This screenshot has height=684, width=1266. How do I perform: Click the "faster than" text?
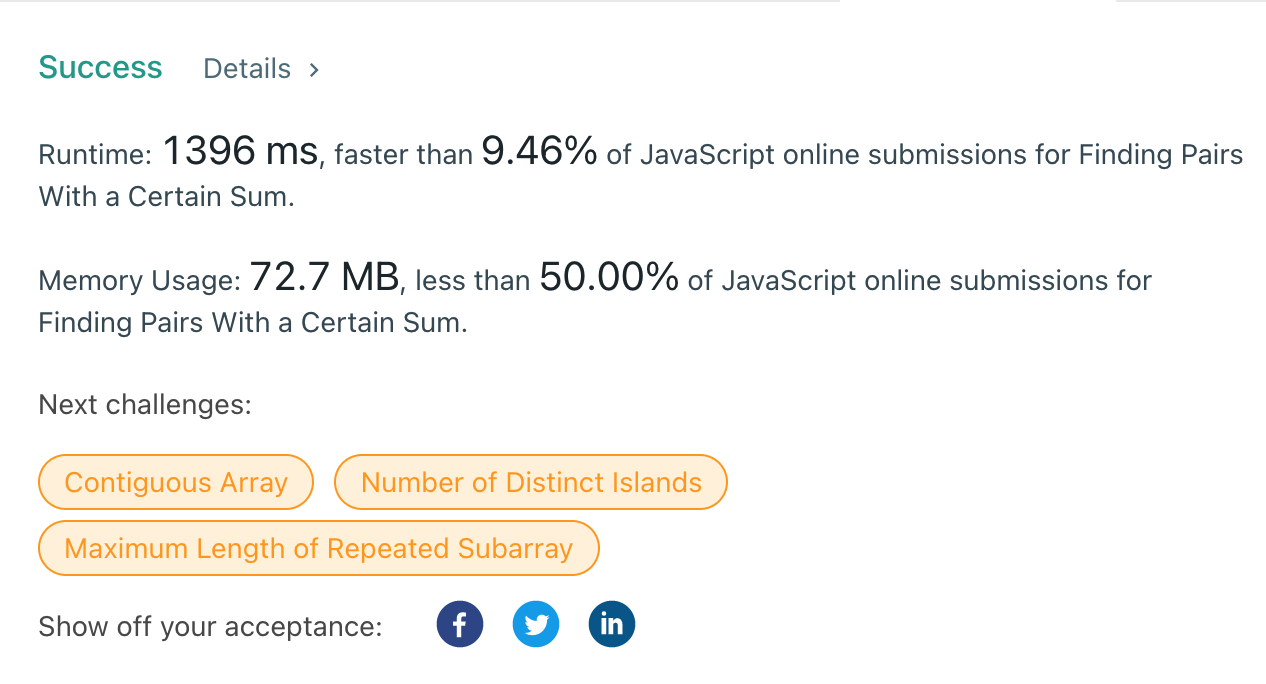pos(403,155)
